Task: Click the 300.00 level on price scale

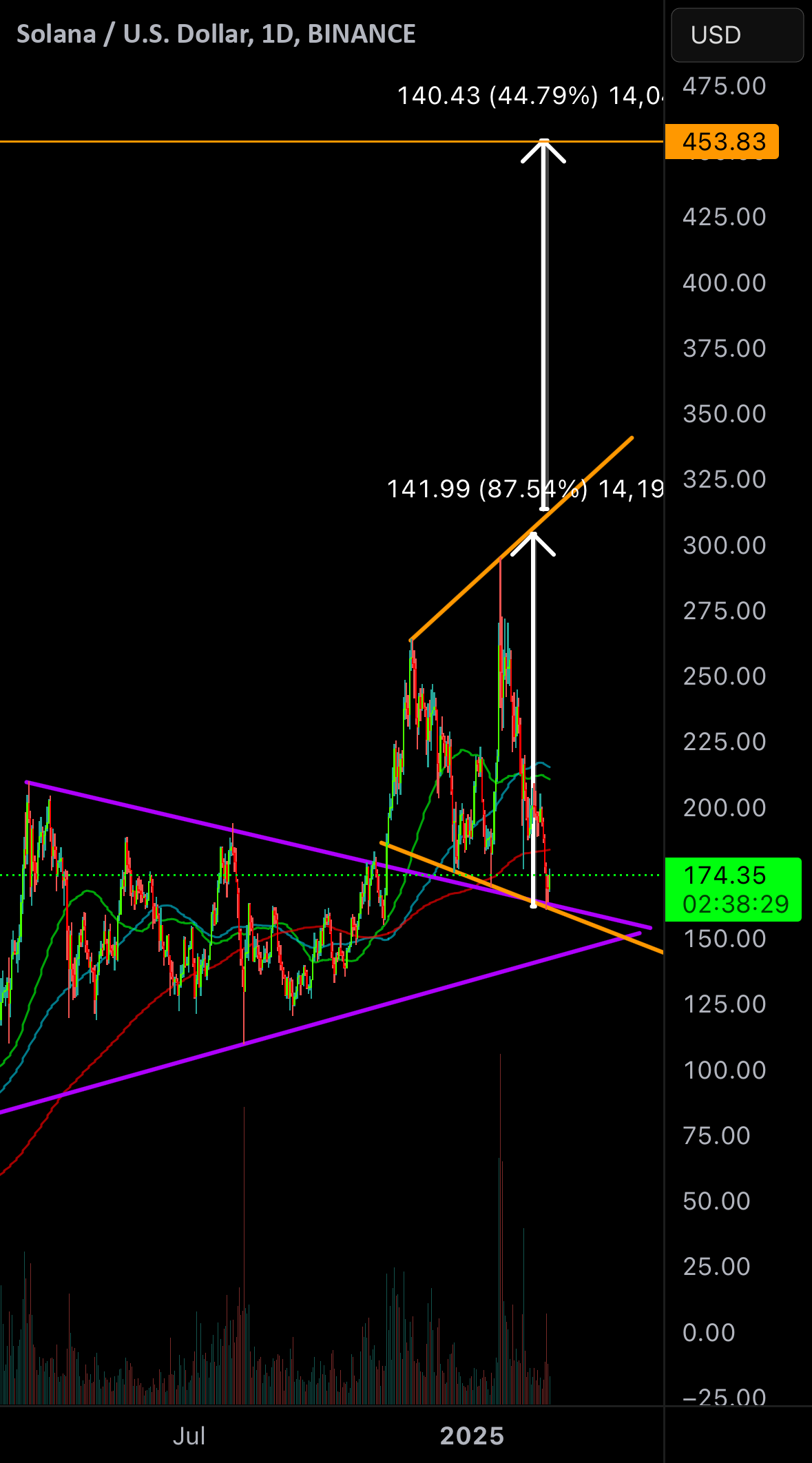Action: click(x=725, y=546)
